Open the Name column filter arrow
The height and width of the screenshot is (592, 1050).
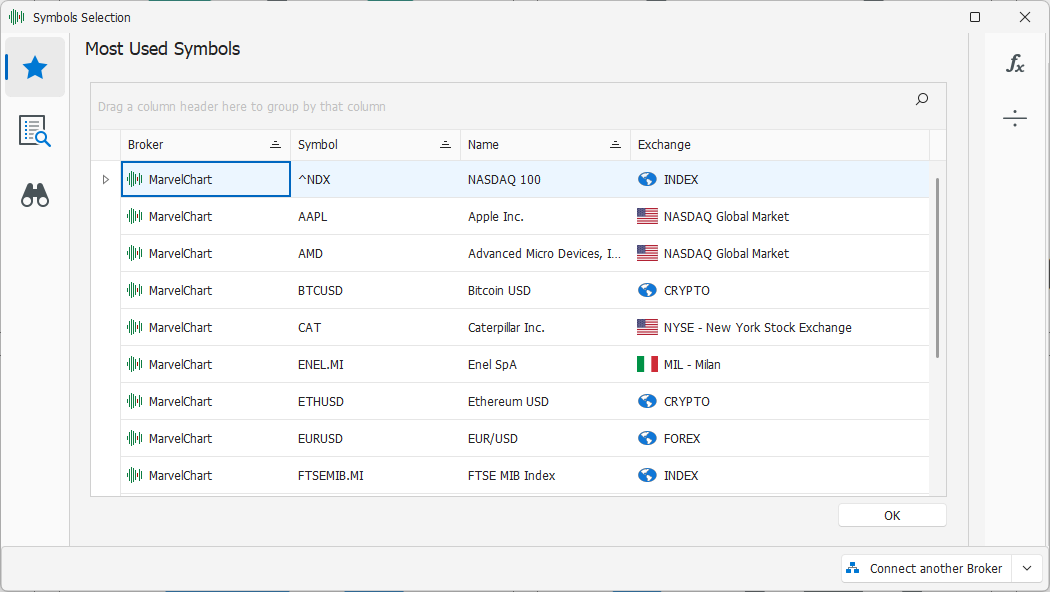[615, 145]
